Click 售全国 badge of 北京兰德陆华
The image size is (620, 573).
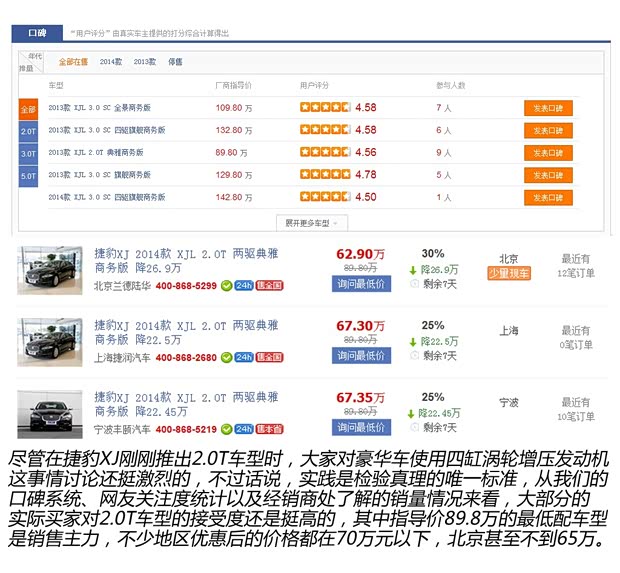coord(270,286)
